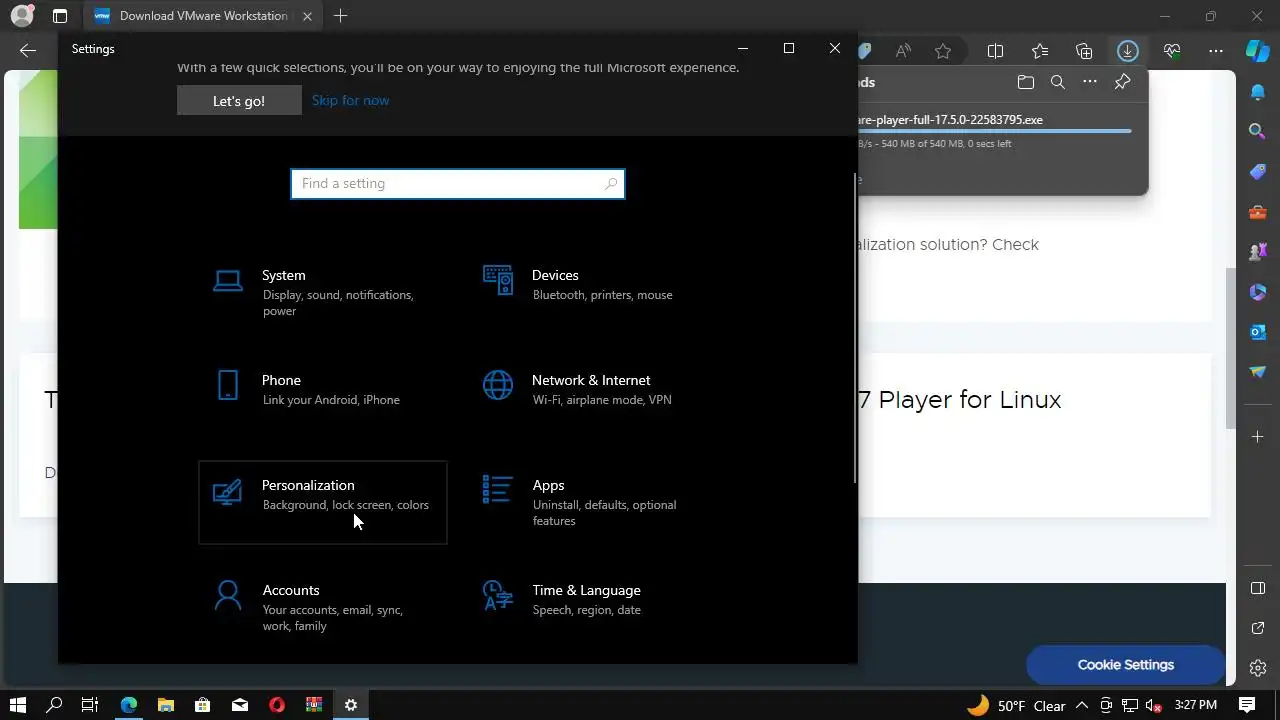Open Opera browser from taskbar

pos(277,705)
